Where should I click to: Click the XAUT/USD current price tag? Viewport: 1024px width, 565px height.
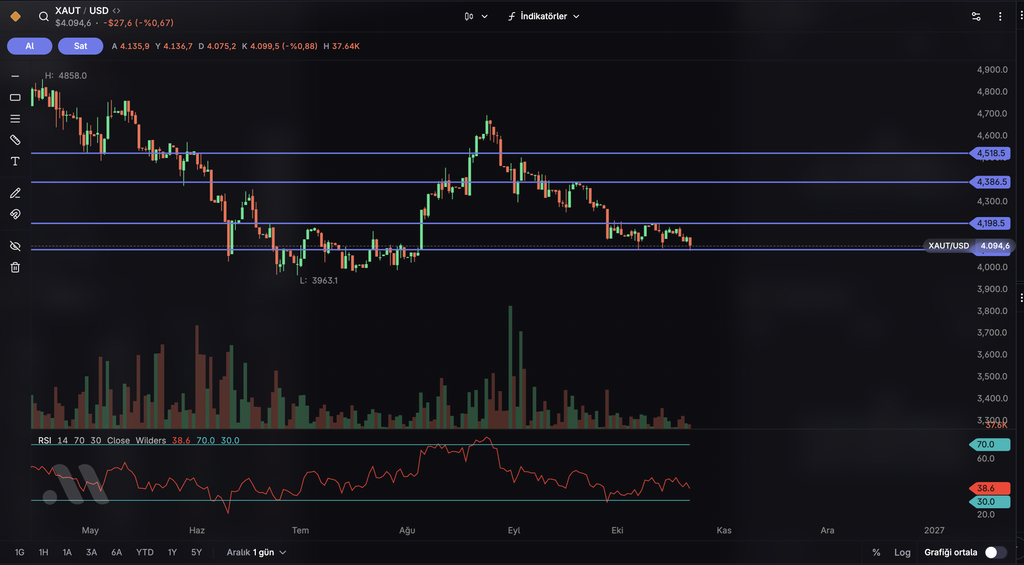(x=969, y=246)
